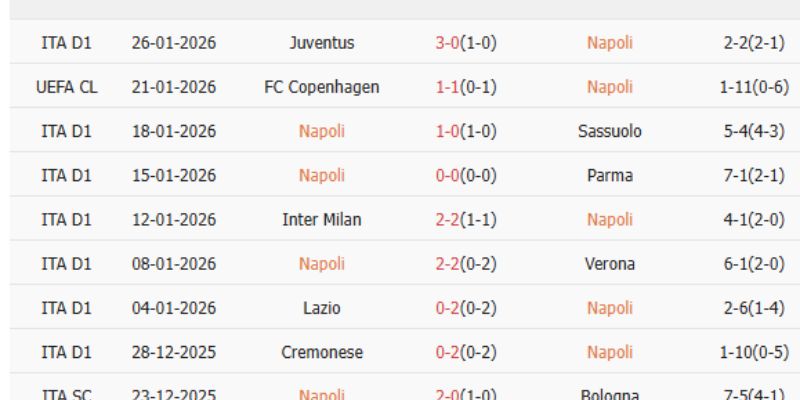Screen dimensions: 800x400
Task: Click the 1-11(0-6) corner stat
Action: pyautogui.click(x=753, y=87)
